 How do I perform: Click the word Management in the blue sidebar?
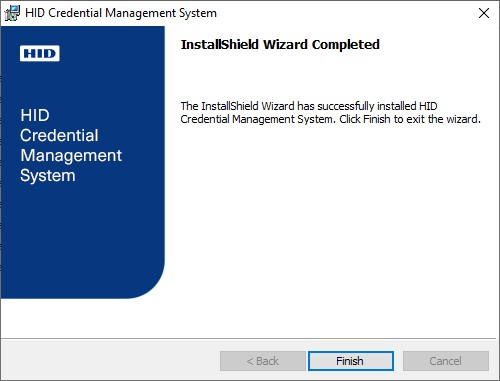pos(71,156)
